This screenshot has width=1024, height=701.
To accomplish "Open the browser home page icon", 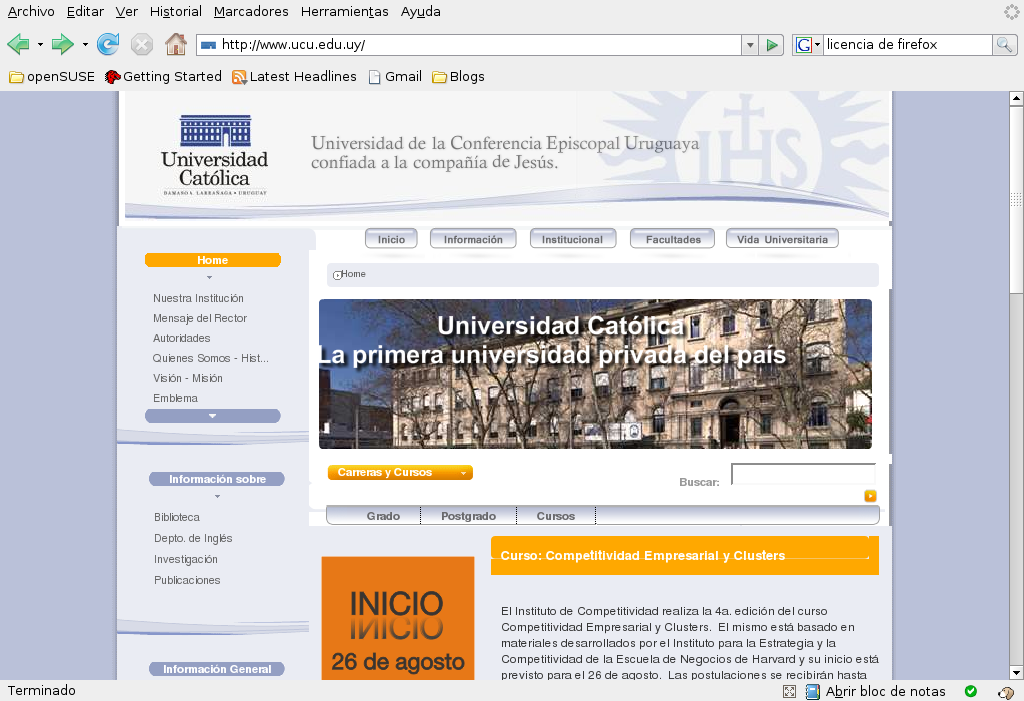I will tap(176, 44).
